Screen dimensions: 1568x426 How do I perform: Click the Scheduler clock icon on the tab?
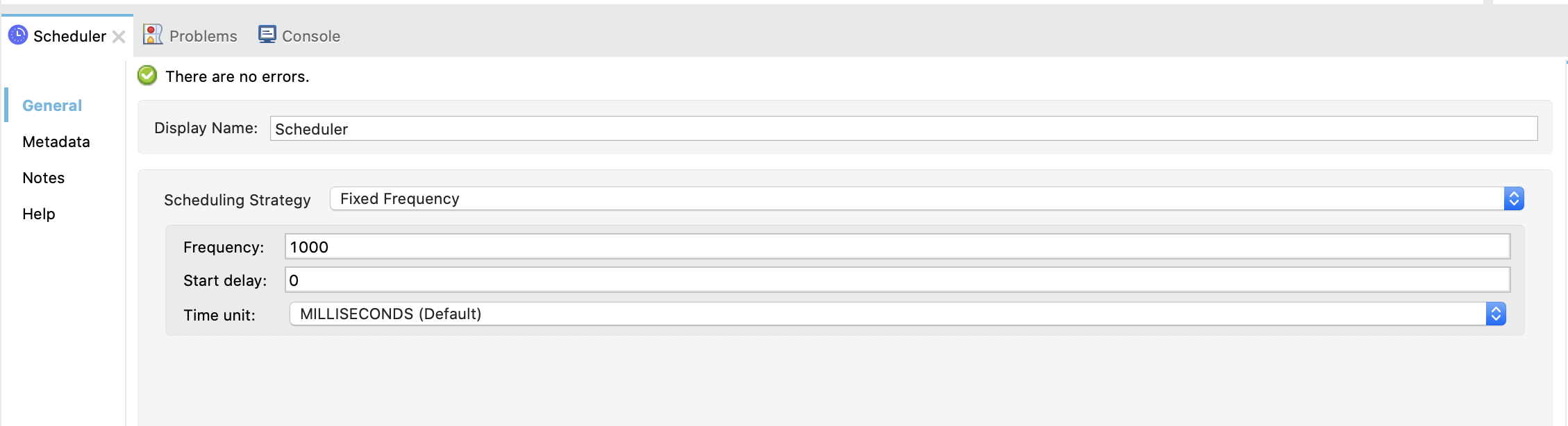pyautogui.click(x=17, y=35)
